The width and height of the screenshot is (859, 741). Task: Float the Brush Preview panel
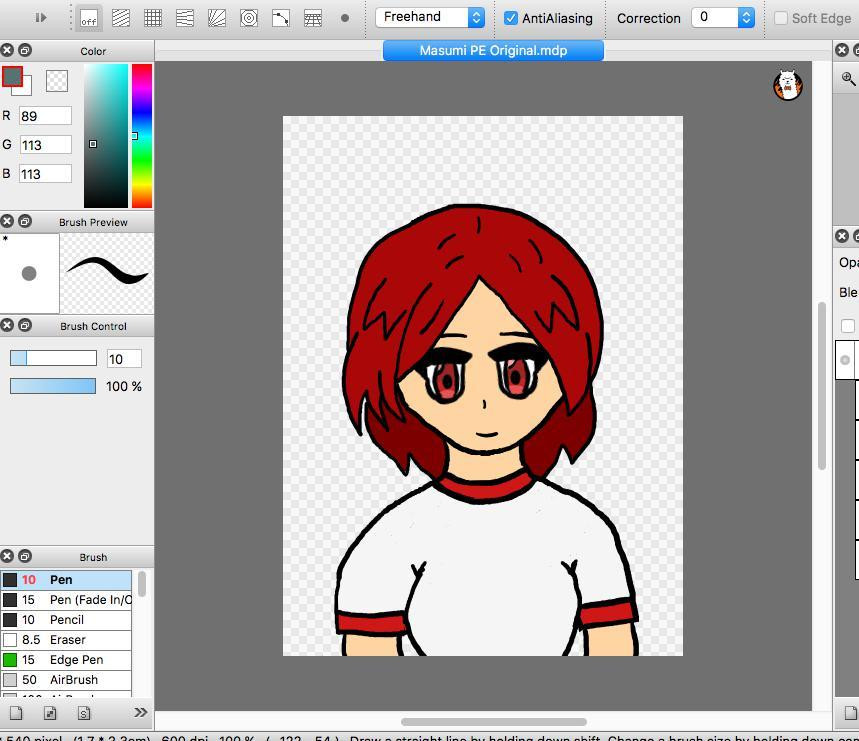25,221
